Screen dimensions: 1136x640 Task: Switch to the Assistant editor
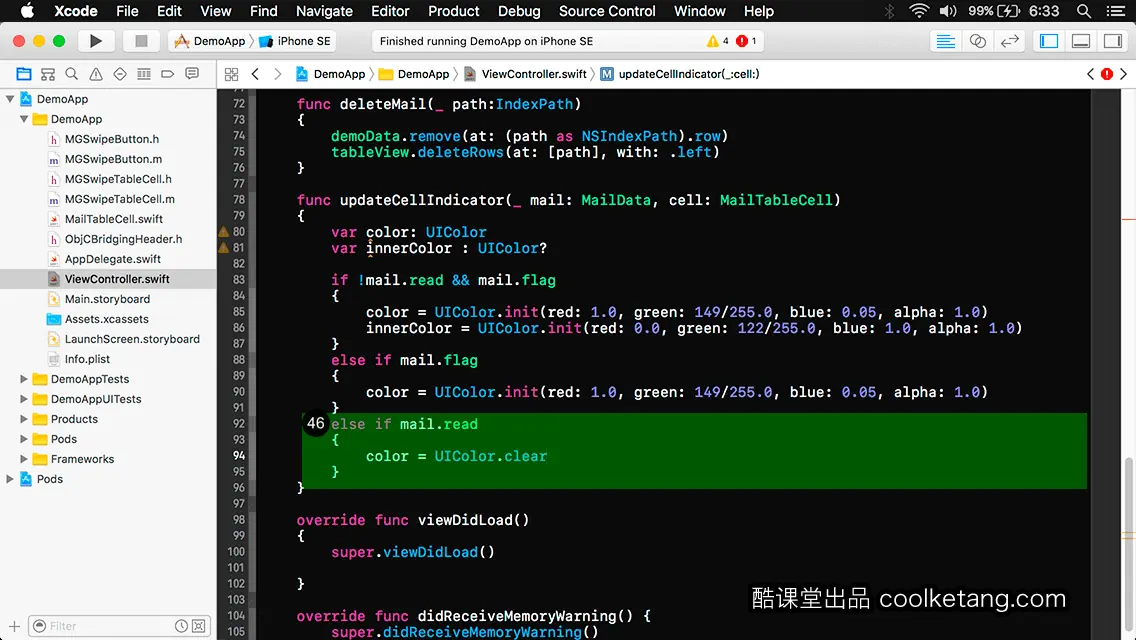[x=977, y=41]
